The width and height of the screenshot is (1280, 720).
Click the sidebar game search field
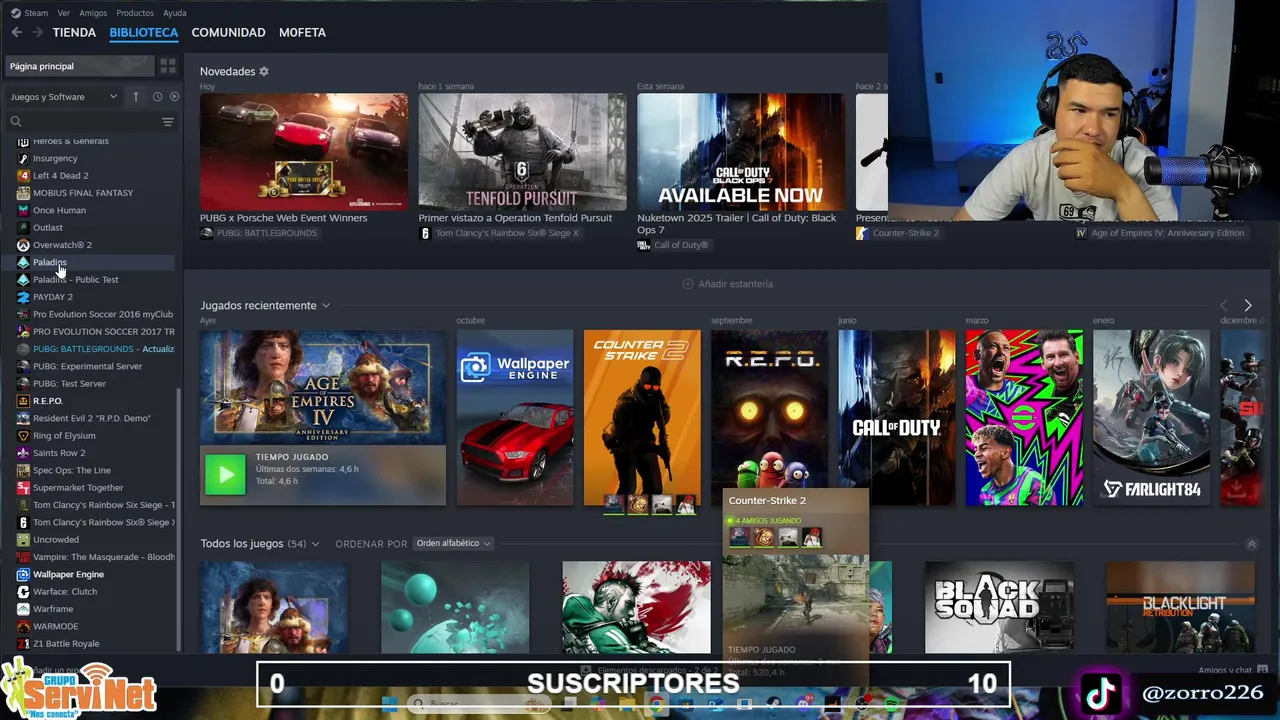(x=90, y=122)
